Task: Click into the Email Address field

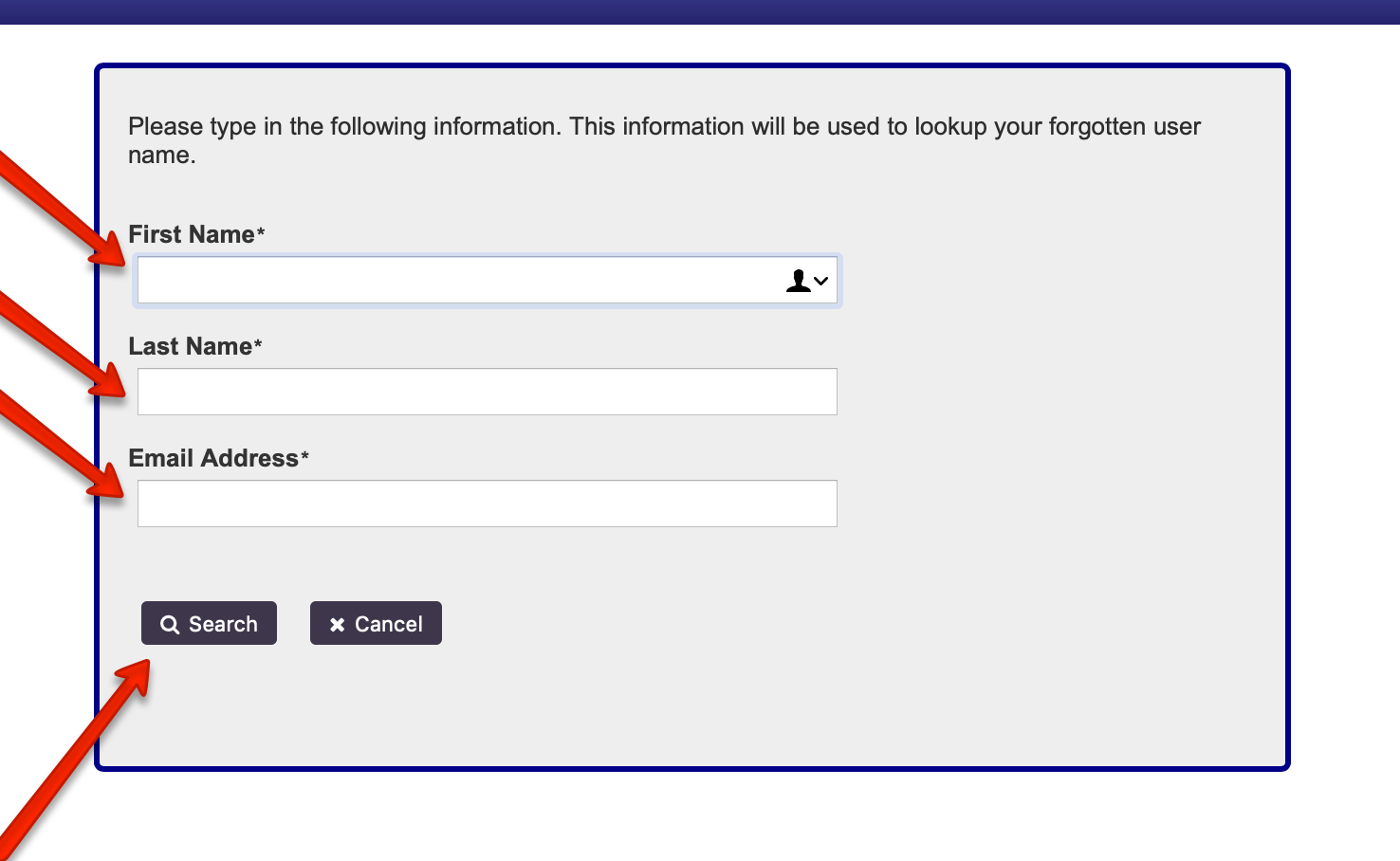Action: [488, 504]
